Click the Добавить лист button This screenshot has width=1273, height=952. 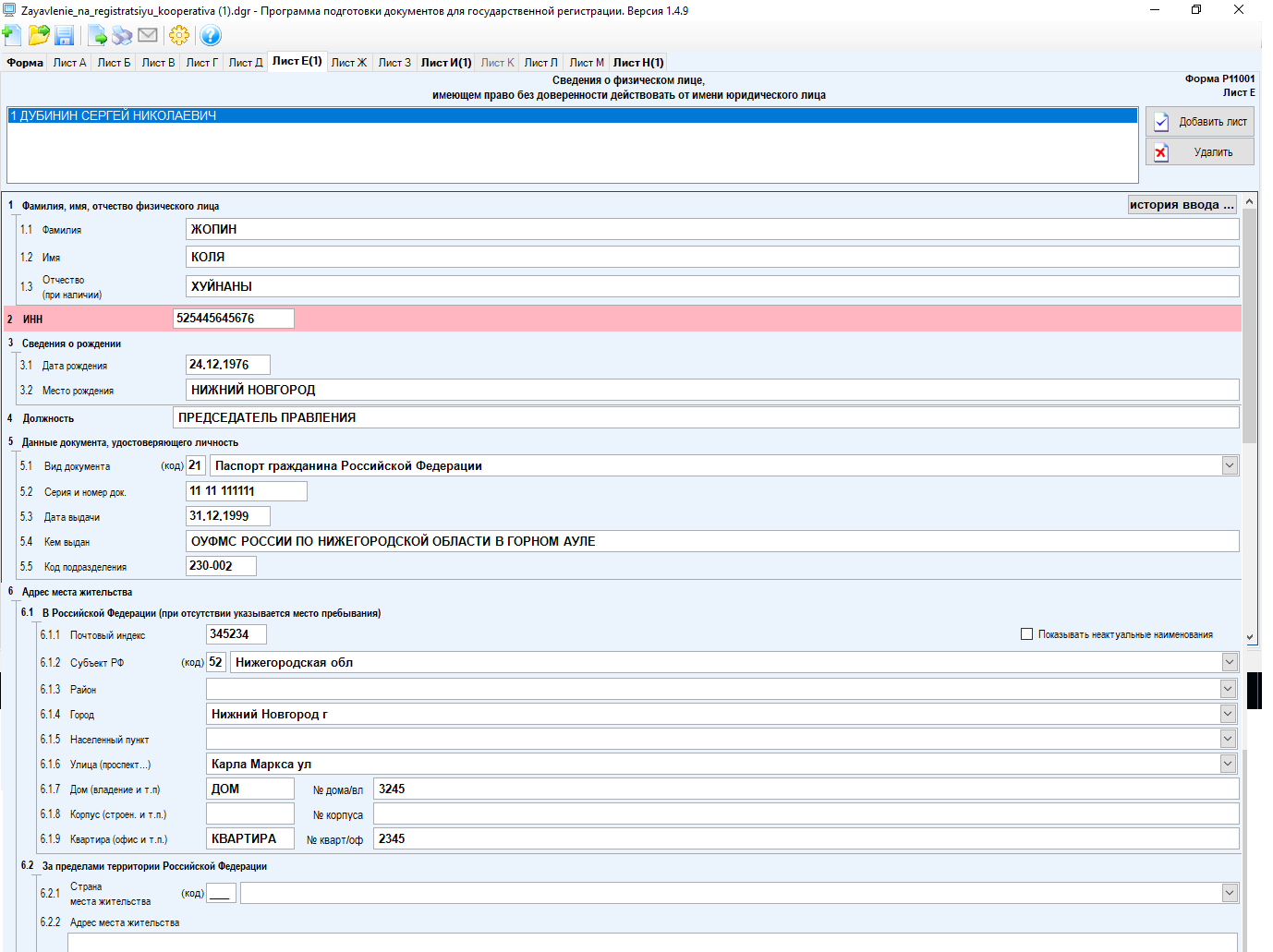[1200, 121]
